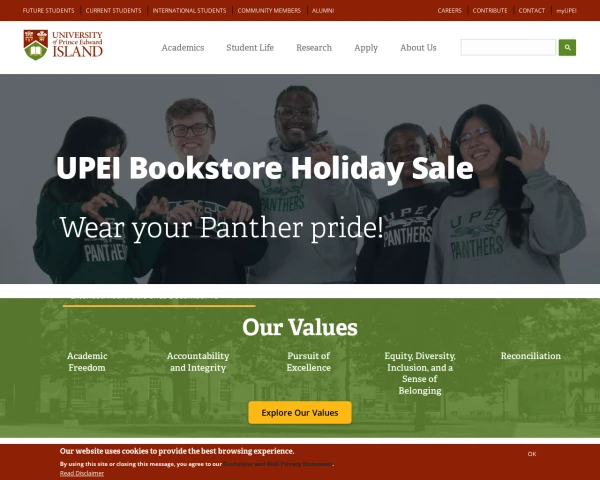Click the Contribute link
This screenshot has width=600, height=480.
490,10
